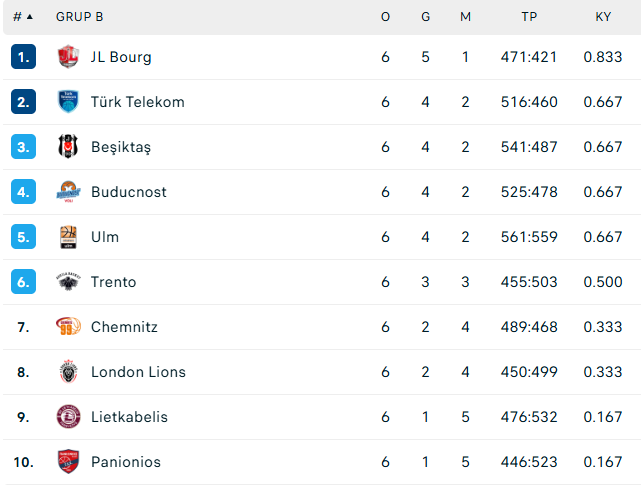Click the Beşiktaş team logo
The width and height of the screenshot is (641, 493).
[68, 147]
